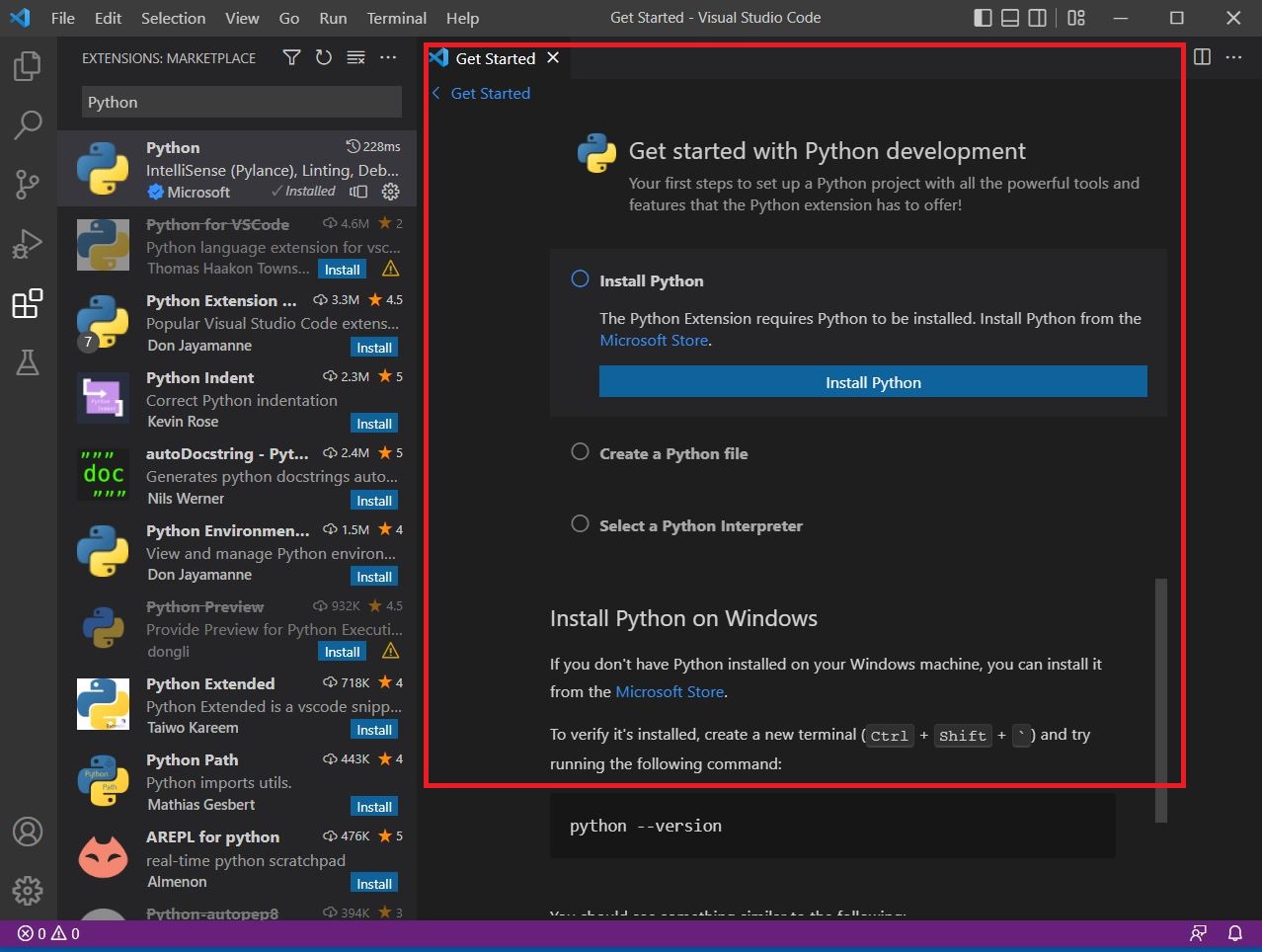Click warning icon on Python Preview

click(x=391, y=651)
